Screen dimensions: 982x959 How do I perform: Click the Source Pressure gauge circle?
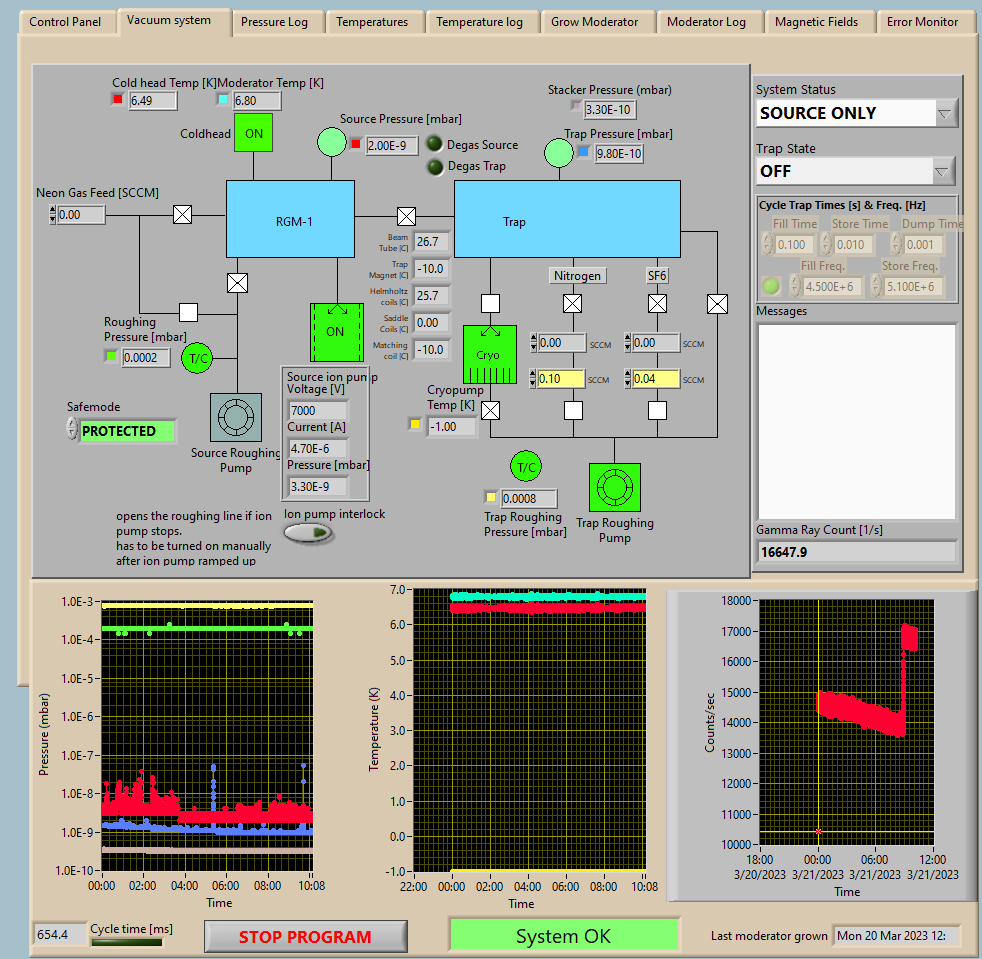(x=331, y=143)
